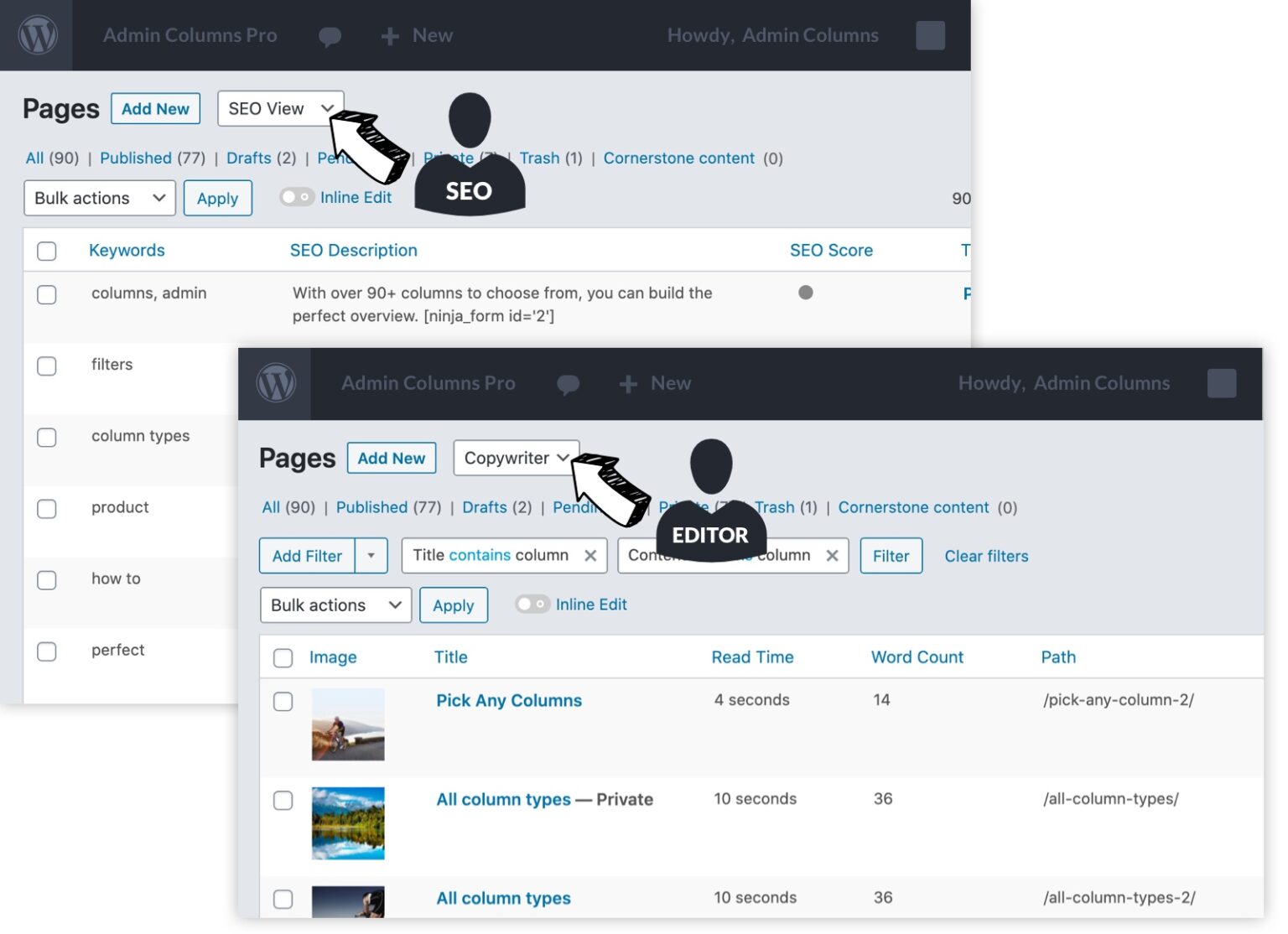Select the 'Trash (1)' page filter
Viewport: 1288px width, 934px height.
coord(540,158)
